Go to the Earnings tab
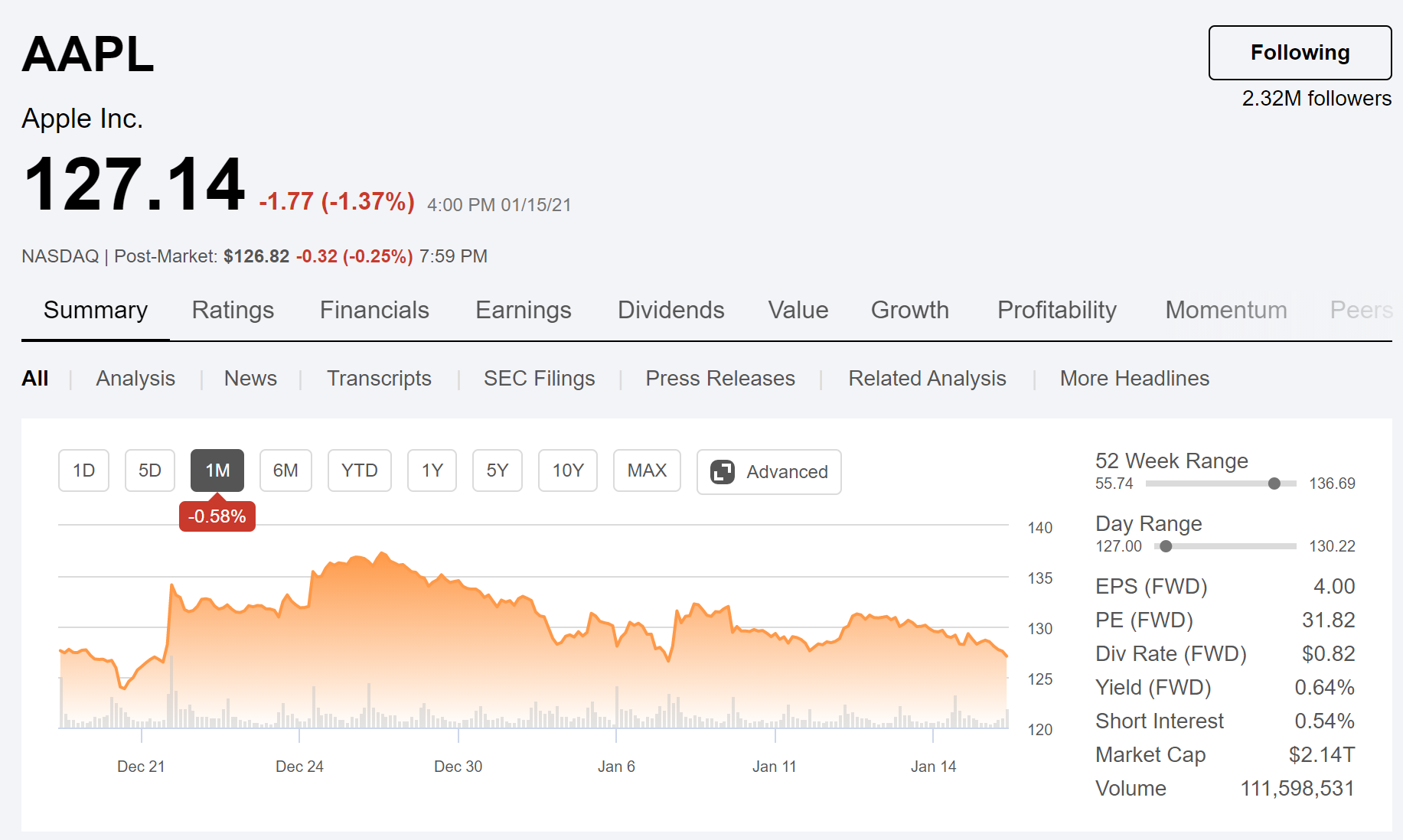Screen dimensions: 1403x840 click(524, 310)
